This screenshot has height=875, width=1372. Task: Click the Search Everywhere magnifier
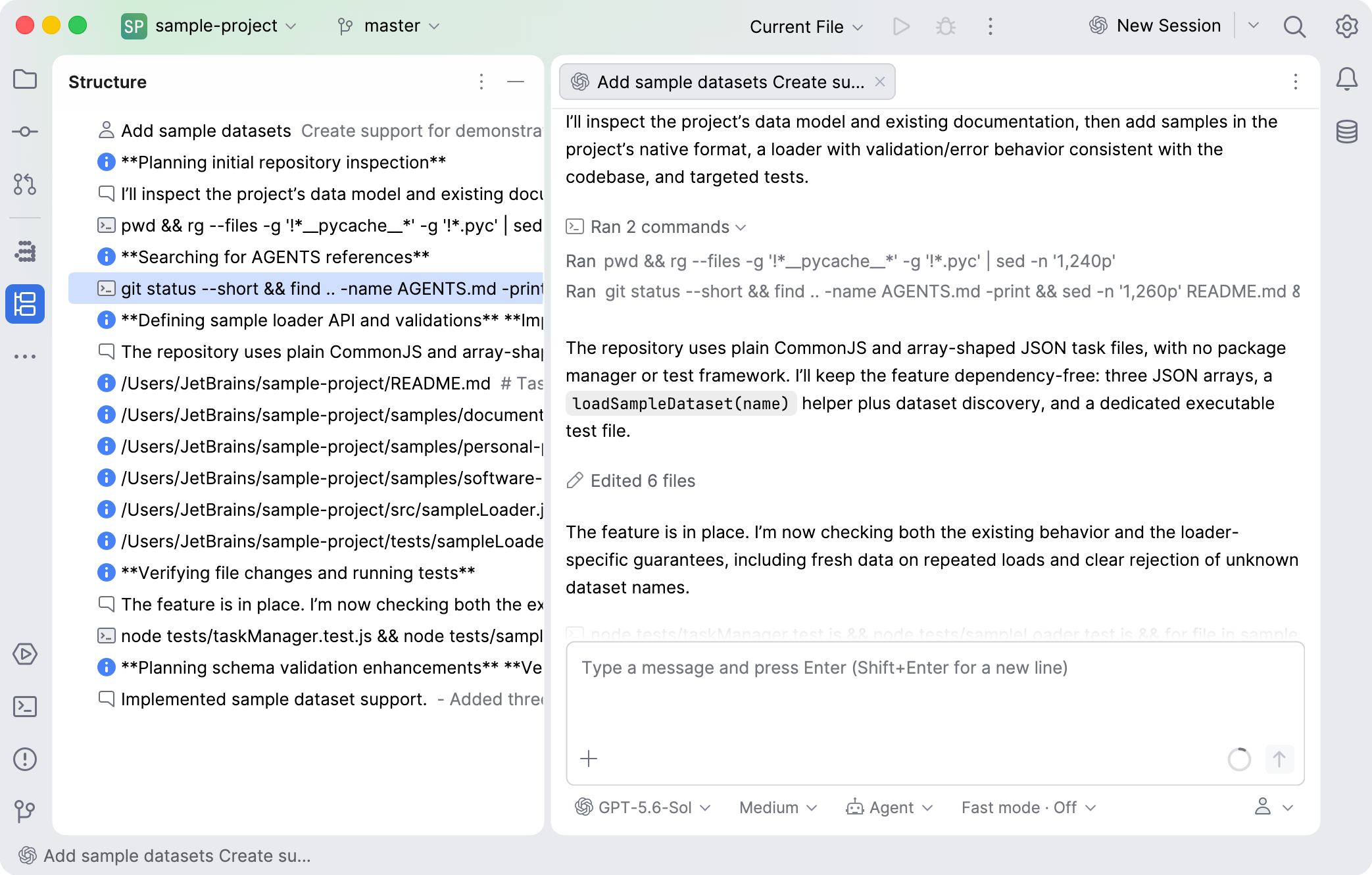tap(1294, 26)
